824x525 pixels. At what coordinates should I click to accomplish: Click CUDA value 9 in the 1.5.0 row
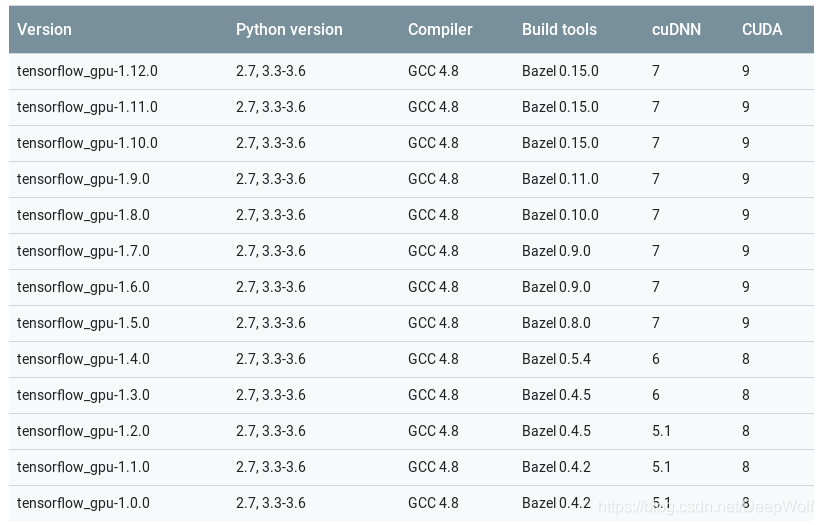click(x=746, y=323)
